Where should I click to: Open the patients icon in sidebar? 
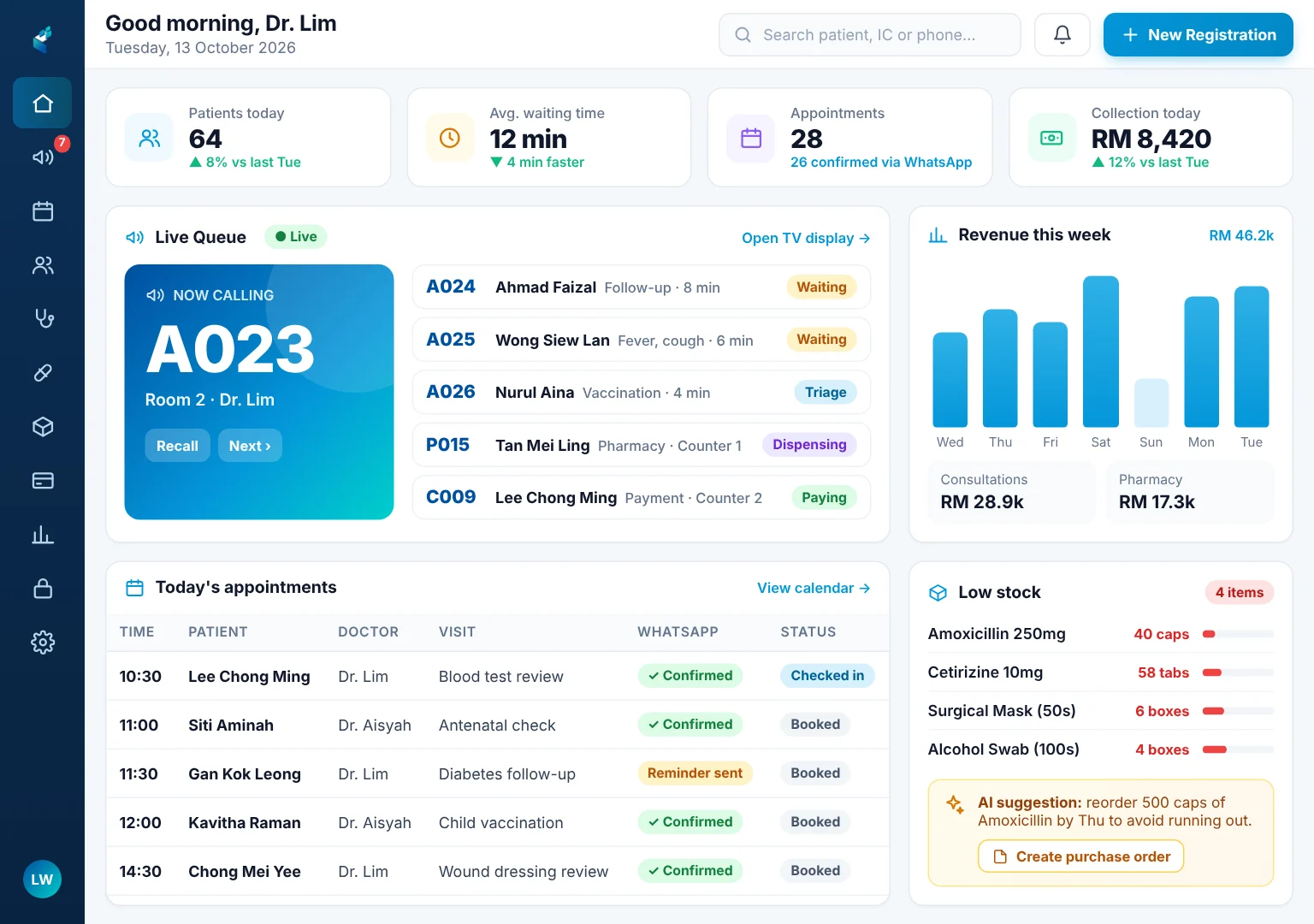(43, 265)
